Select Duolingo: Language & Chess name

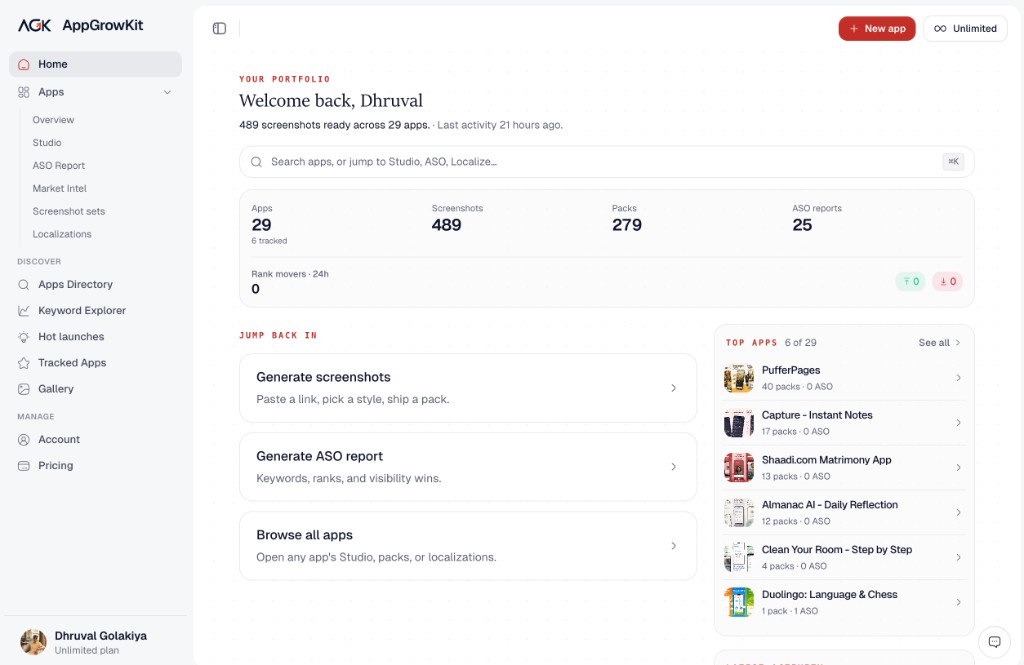click(829, 594)
